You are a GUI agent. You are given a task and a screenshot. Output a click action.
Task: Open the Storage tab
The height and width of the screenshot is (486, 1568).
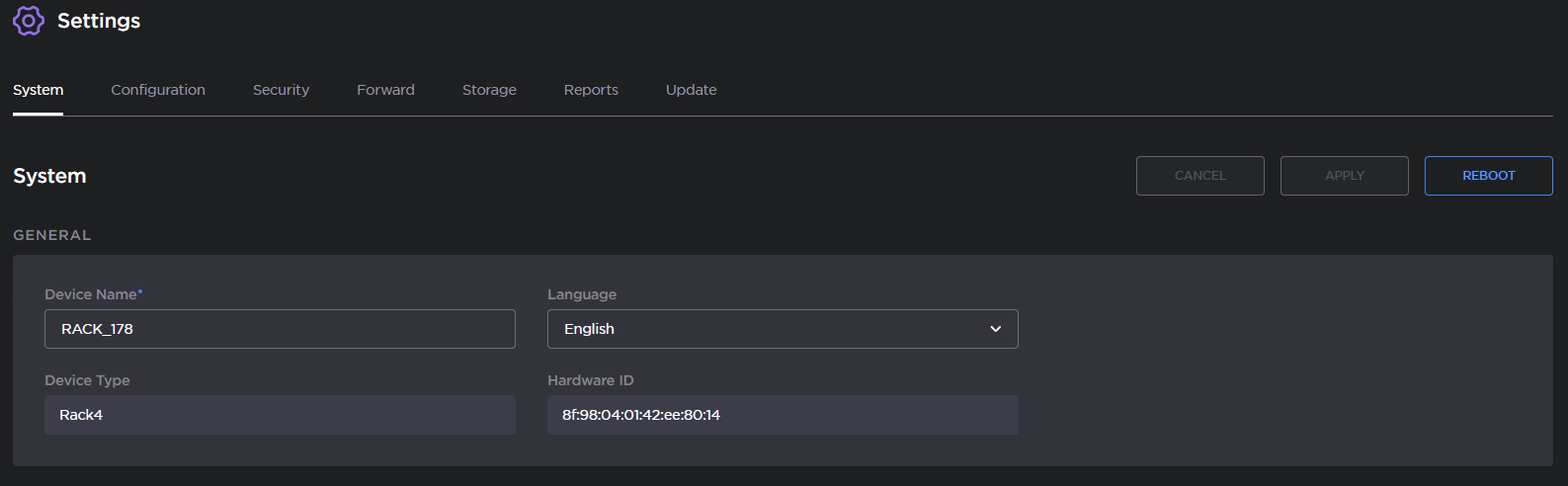489,90
